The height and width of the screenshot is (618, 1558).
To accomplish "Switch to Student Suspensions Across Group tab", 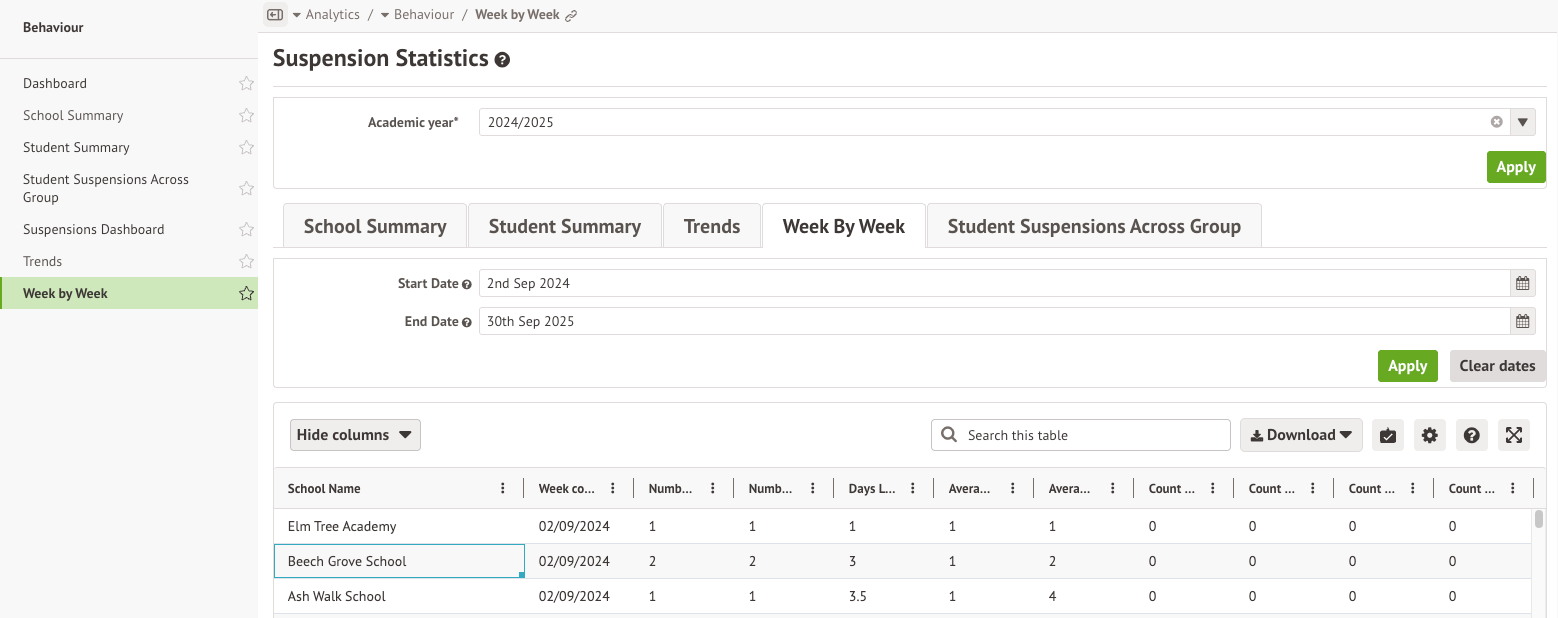I will click(1094, 226).
